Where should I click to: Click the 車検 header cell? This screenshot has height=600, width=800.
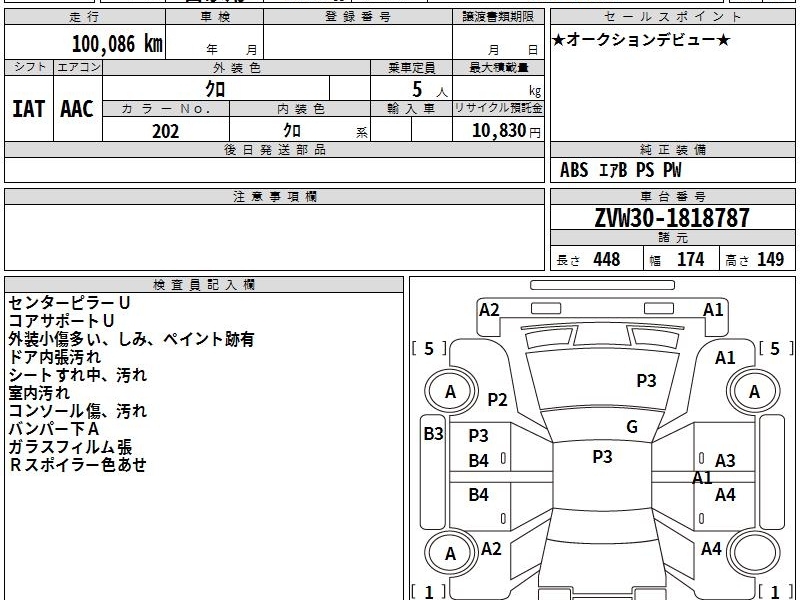(x=215, y=17)
